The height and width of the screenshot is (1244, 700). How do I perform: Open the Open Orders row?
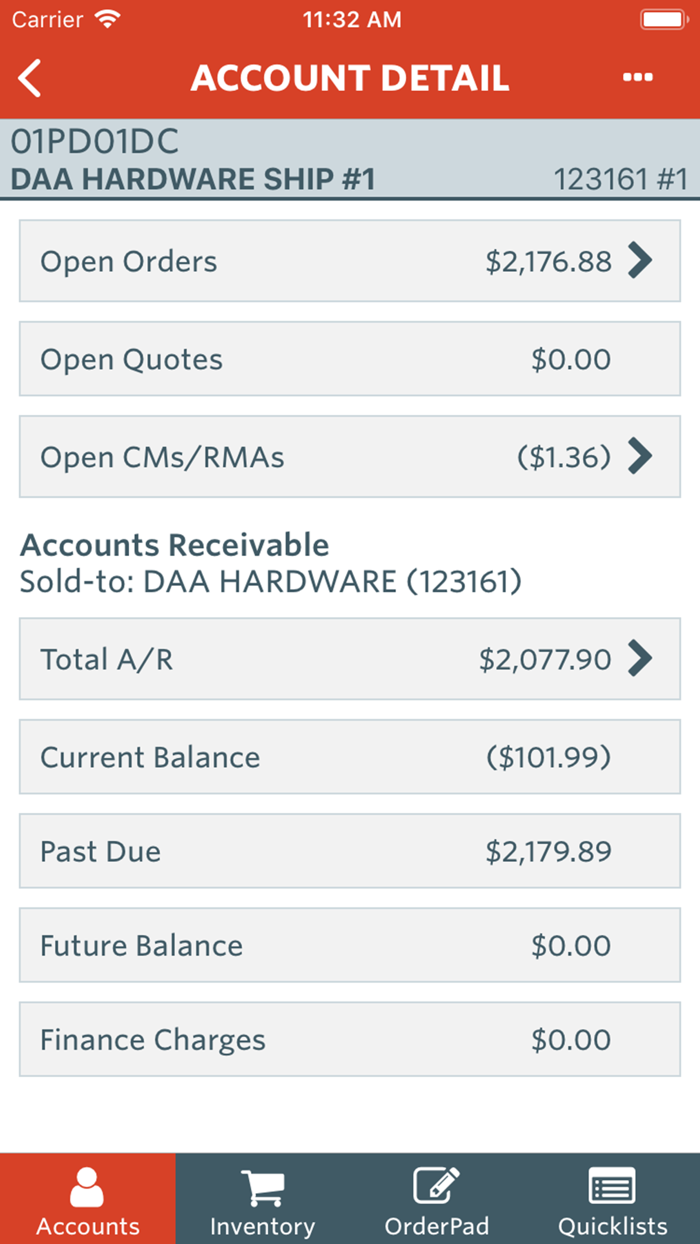click(350, 261)
